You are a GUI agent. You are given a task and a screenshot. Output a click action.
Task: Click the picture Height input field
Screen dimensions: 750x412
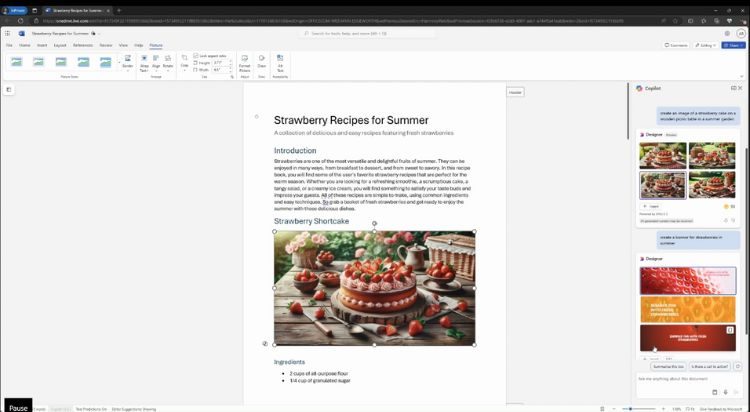click(x=221, y=63)
